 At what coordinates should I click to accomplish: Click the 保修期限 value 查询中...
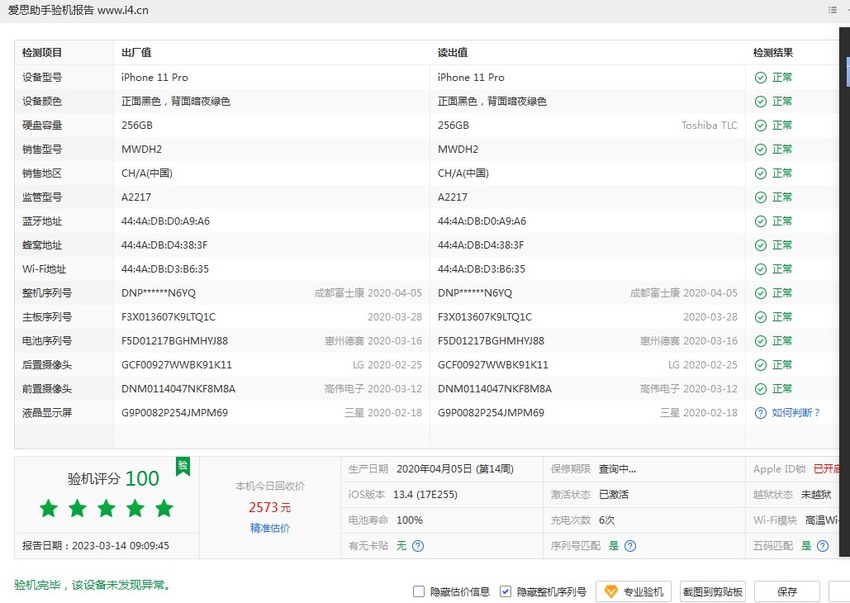617,469
